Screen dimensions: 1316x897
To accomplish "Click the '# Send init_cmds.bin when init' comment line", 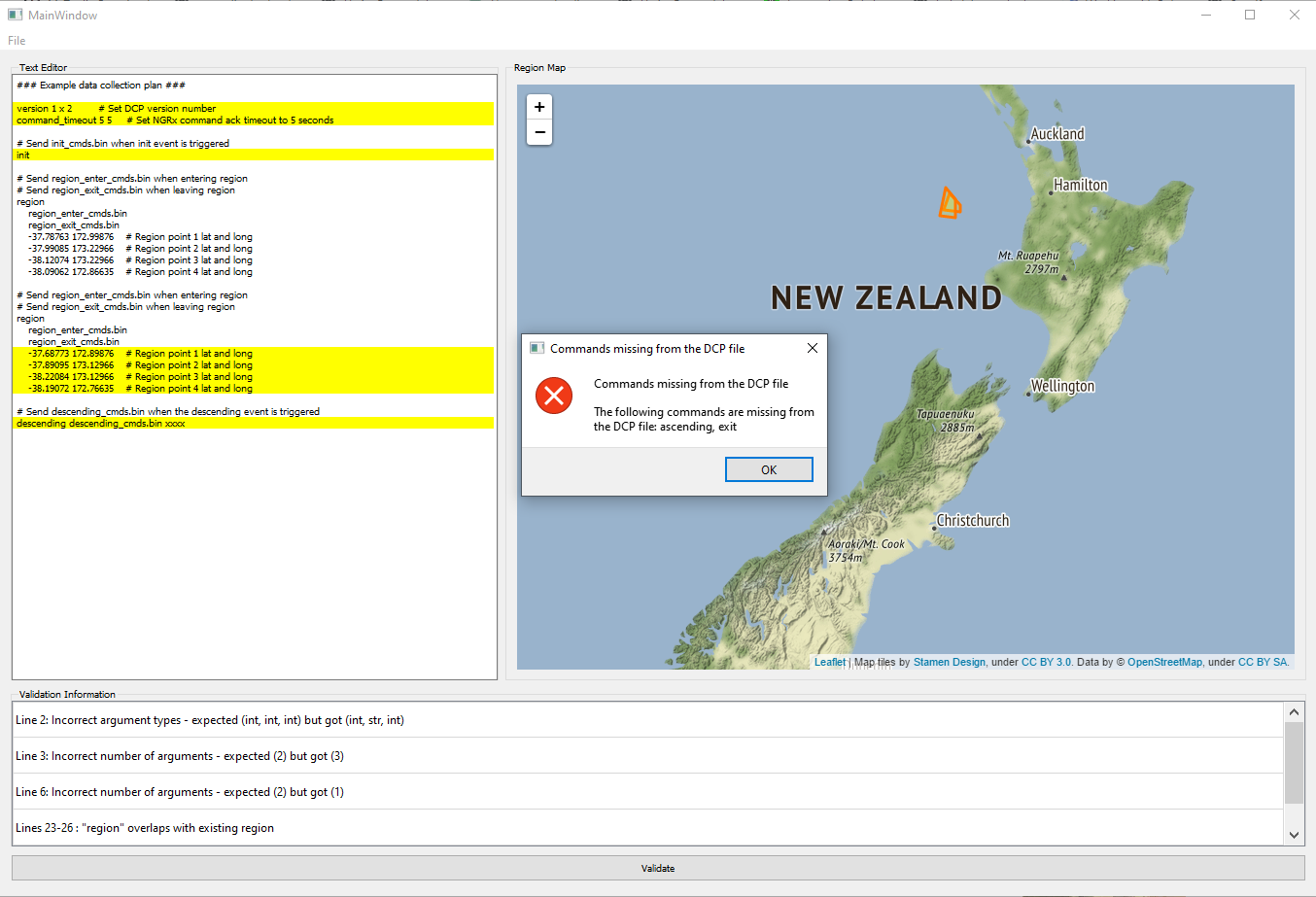I will (122, 143).
